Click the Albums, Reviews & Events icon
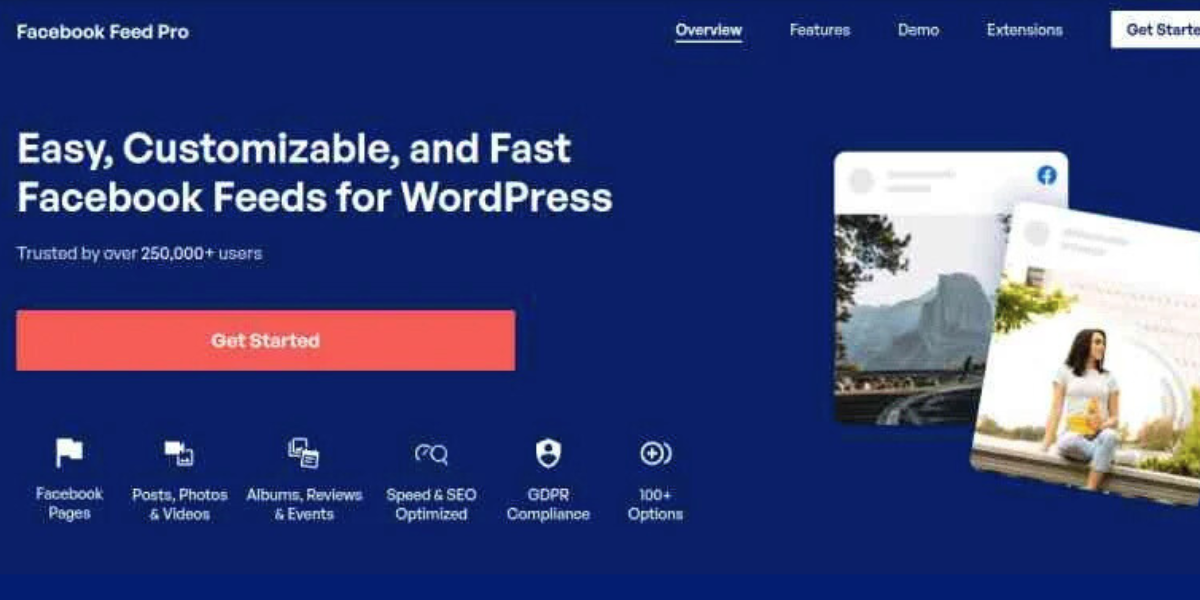The height and width of the screenshot is (600, 1200). [x=303, y=454]
